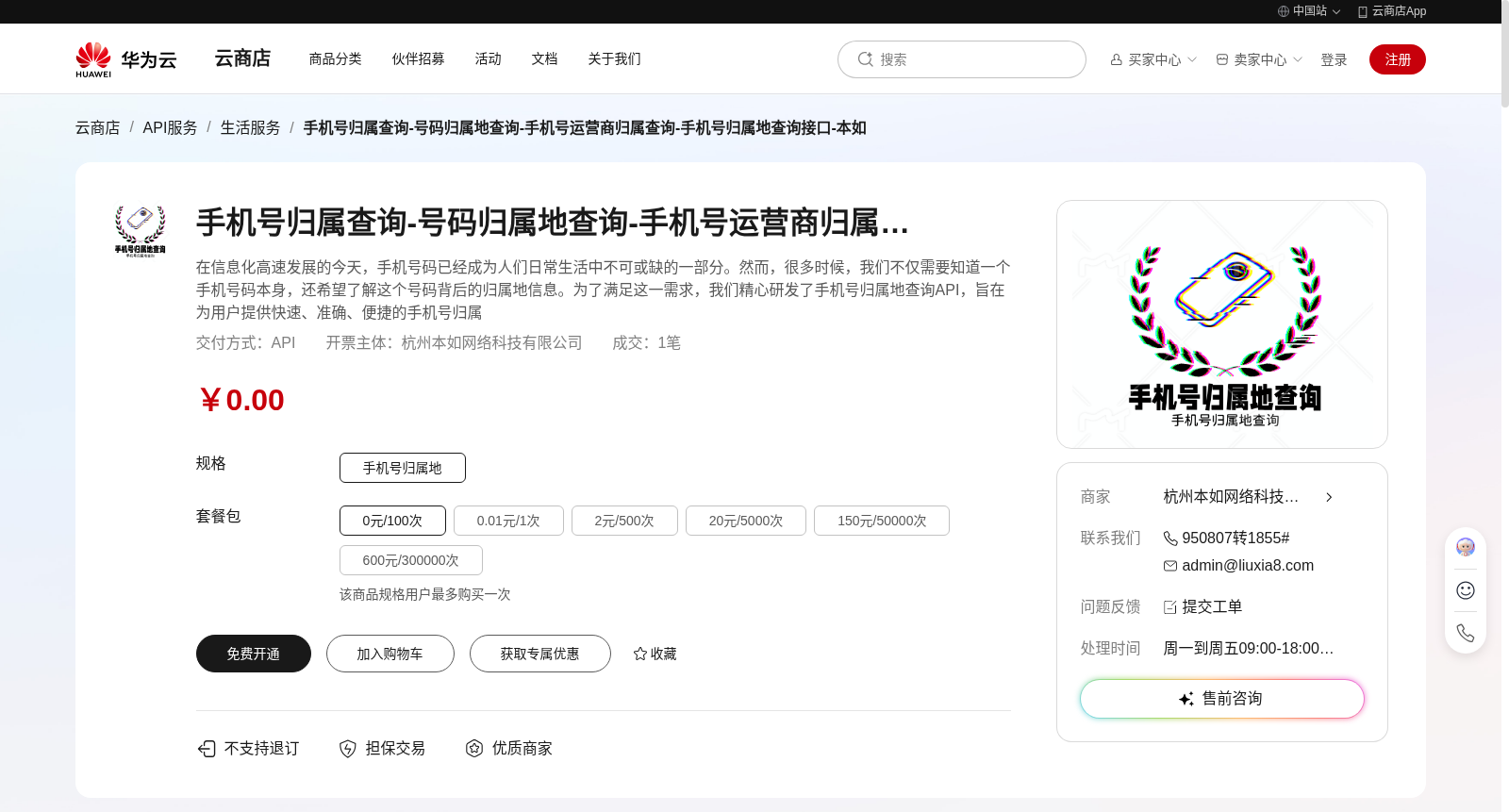Click the 免费开通 button
Screen dimensions: 1509x812
pyautogui.click(x=254, y=654)
